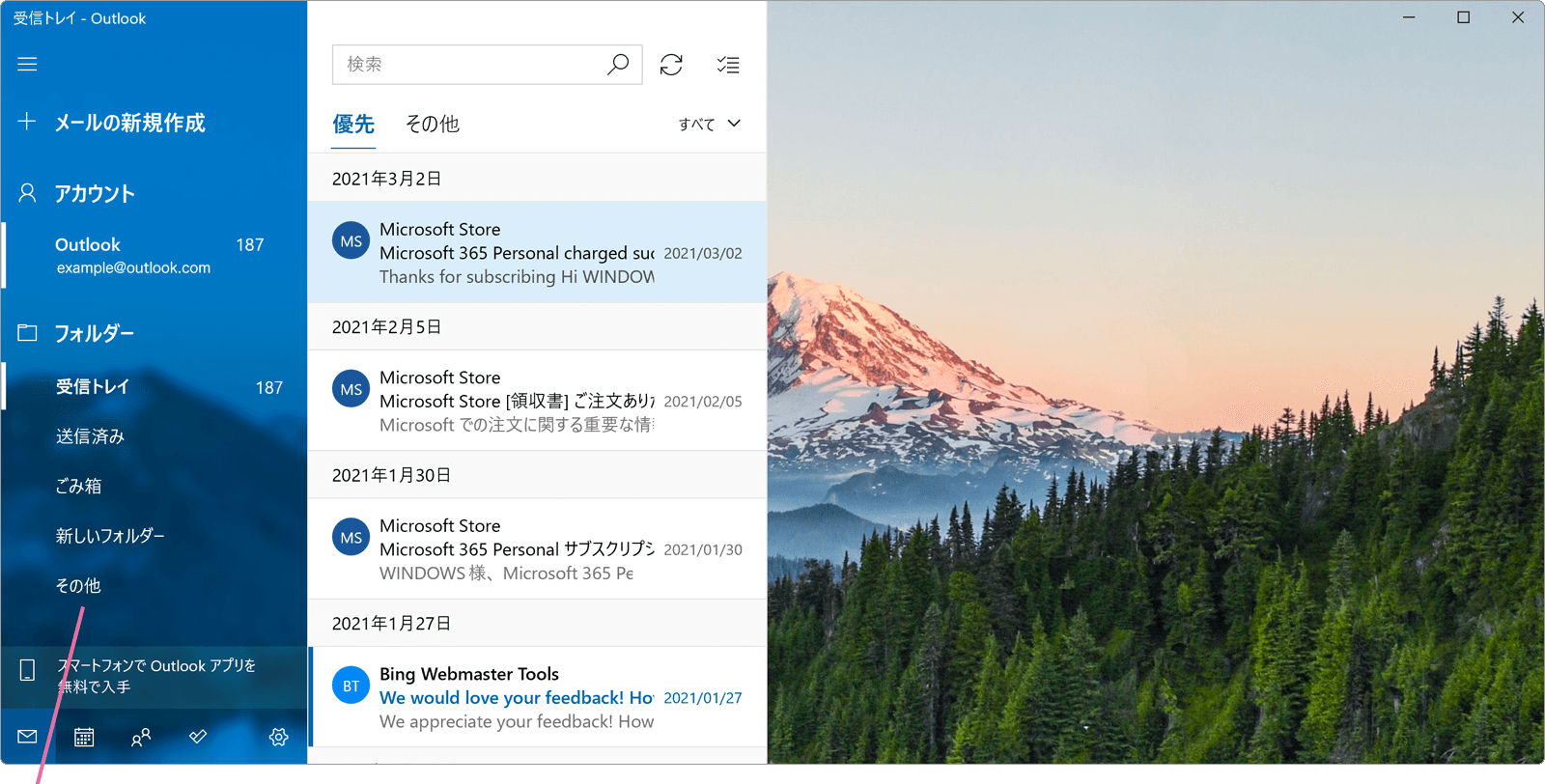Close the Outlook window
Viewport: 1545px width, 784px height.
pyautogui.click(x=1518, y=17)
